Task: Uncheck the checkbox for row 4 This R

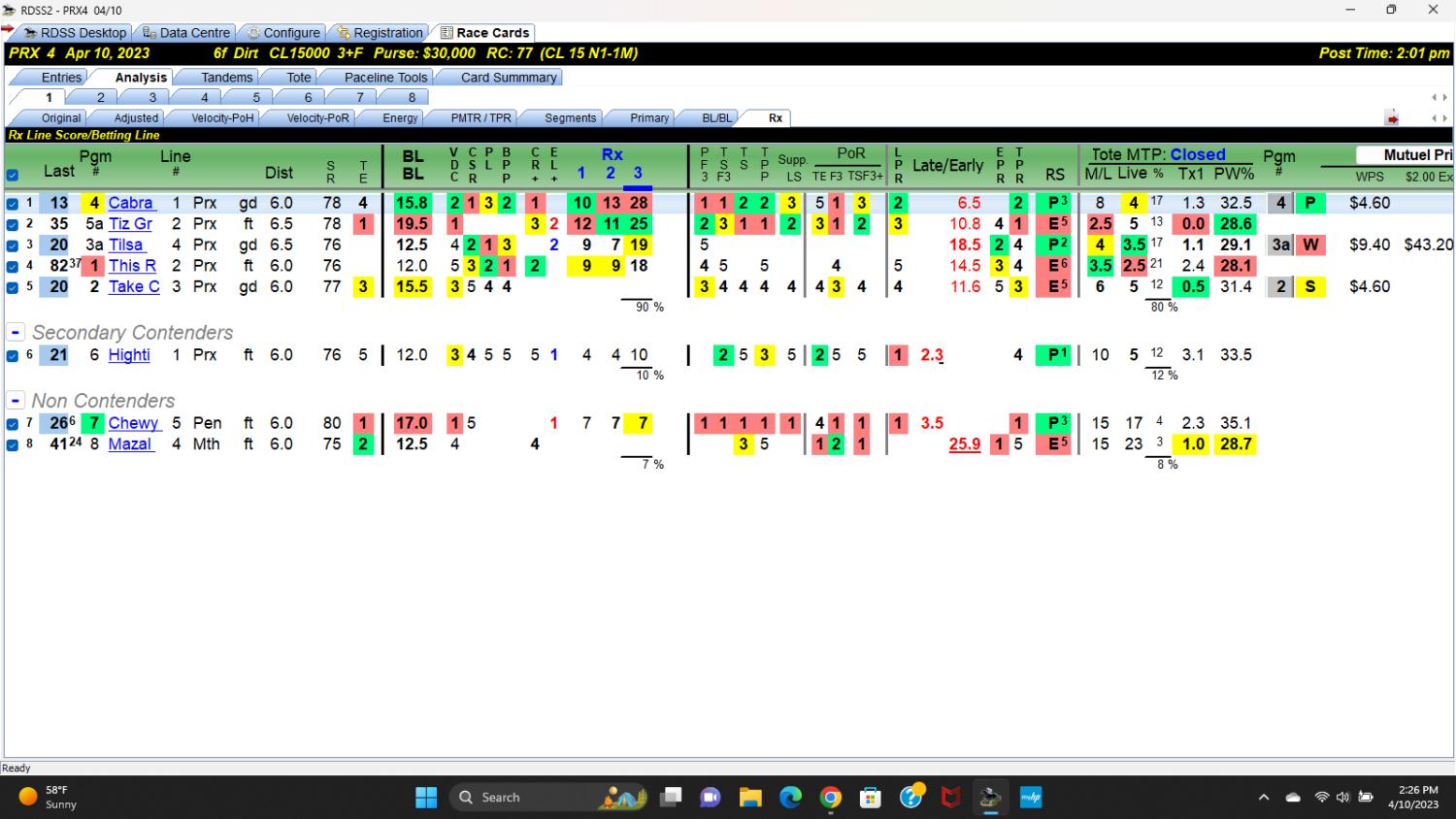Action: 13,266
